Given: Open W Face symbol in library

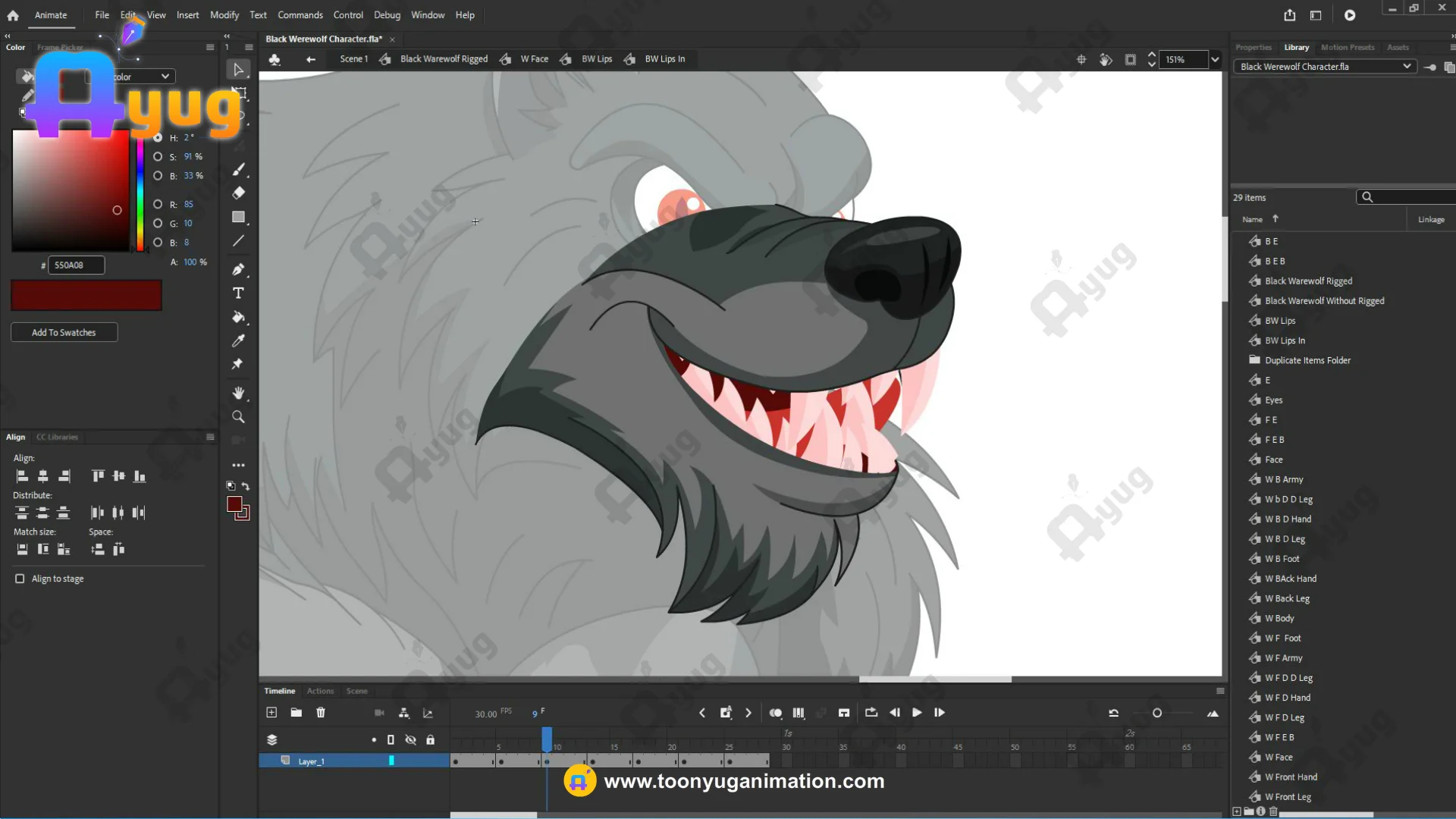Looking at the screenshot, I should pyautogui.click(x=1279, y=757).
